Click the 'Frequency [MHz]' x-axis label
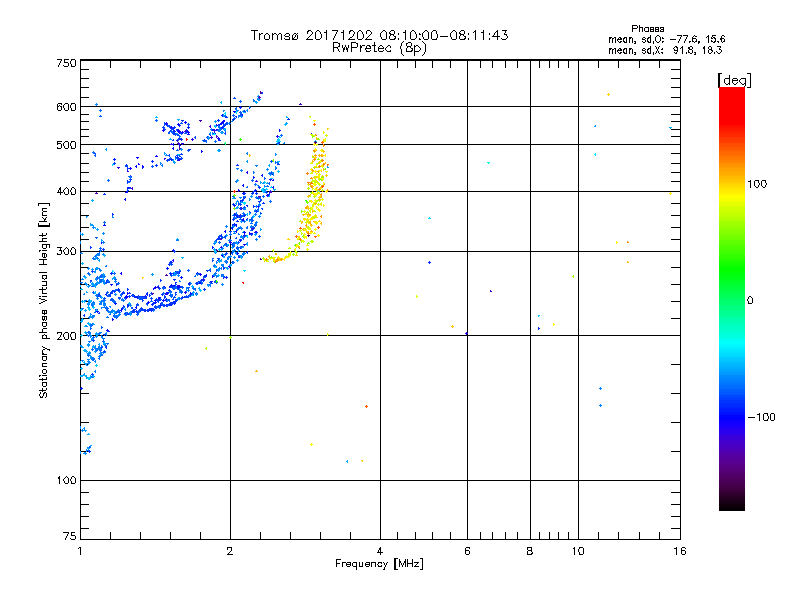This screenshot has height=600, width=800. [x=379, y=564]
